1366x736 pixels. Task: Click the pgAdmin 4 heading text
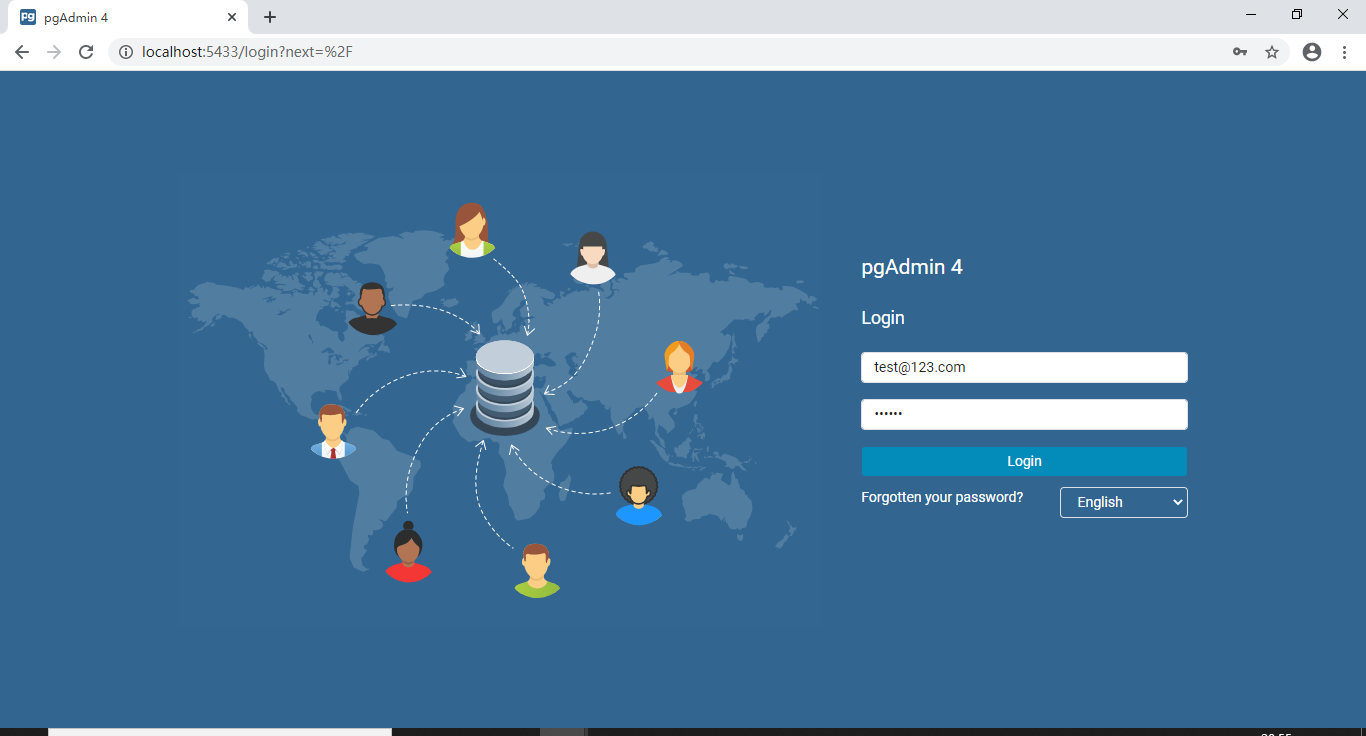912,267
